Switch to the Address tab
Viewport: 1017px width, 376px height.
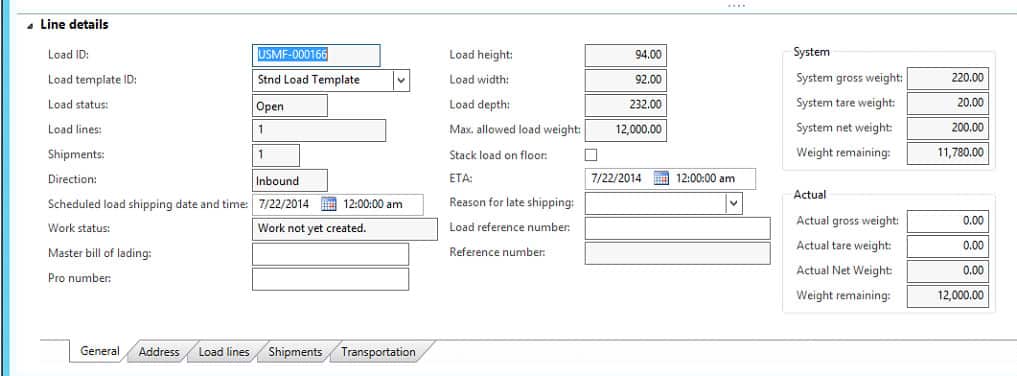(x=159, y=352)
